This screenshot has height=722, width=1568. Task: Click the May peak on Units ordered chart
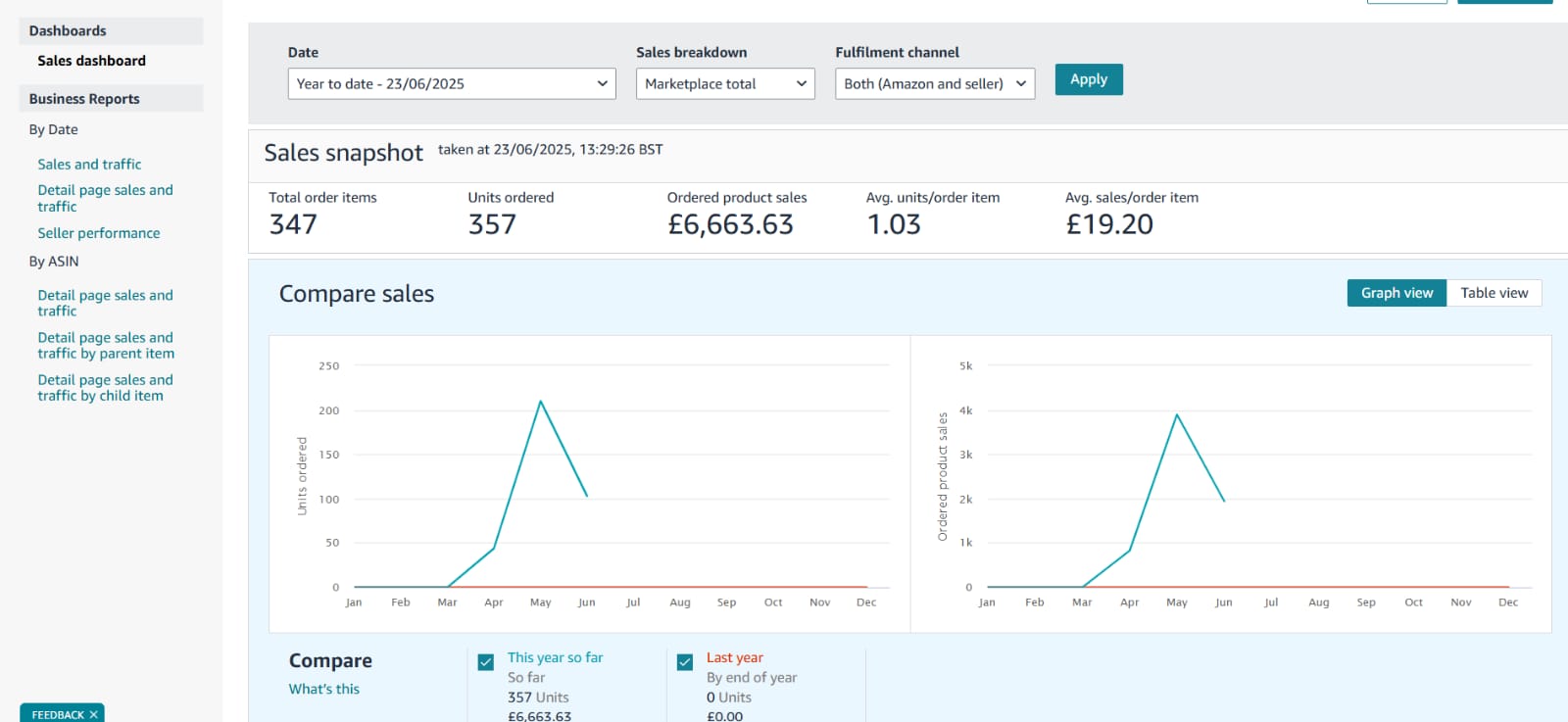[540, 401]
